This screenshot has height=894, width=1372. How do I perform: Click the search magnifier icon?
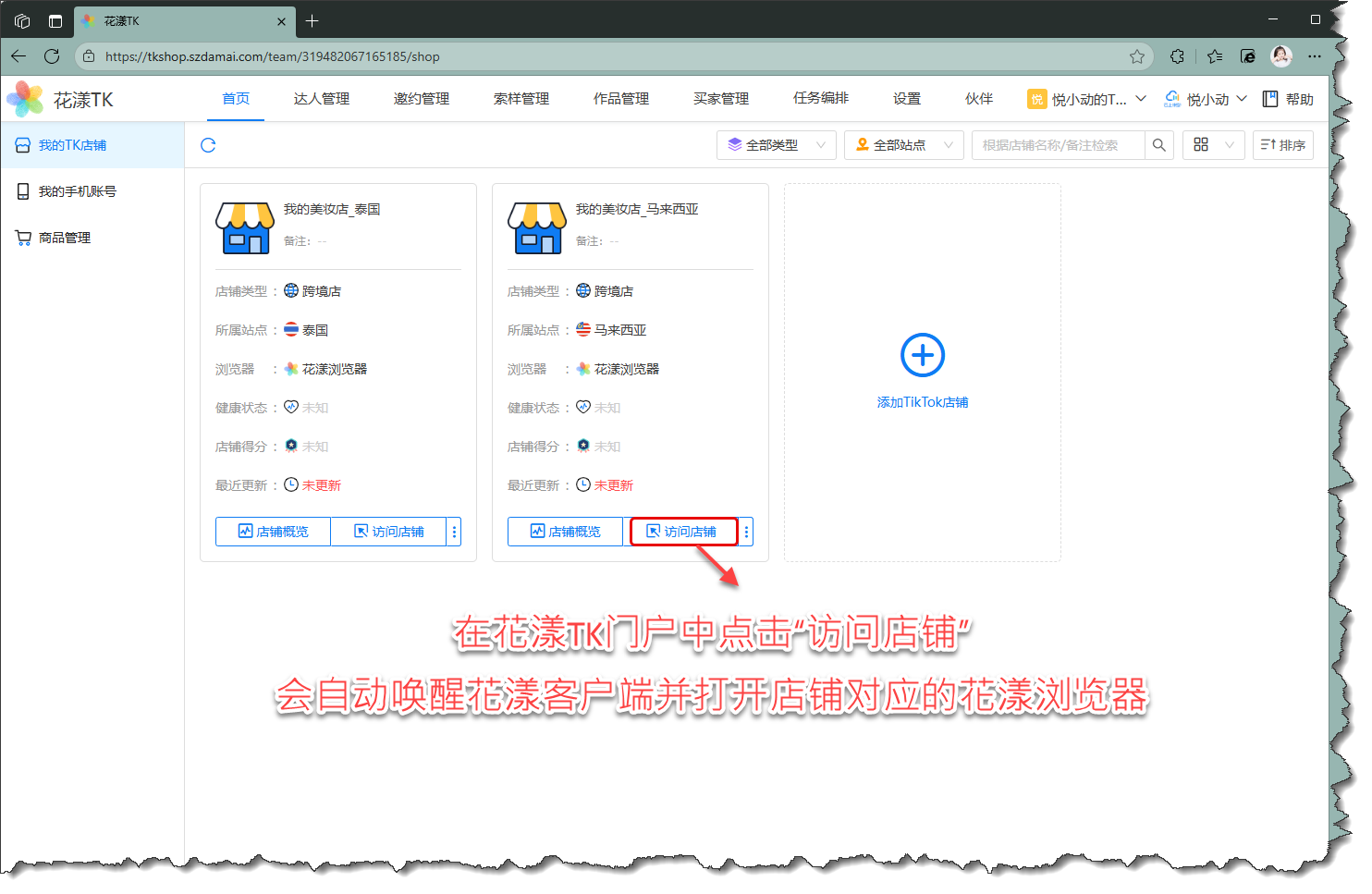tap(1159, 145)
